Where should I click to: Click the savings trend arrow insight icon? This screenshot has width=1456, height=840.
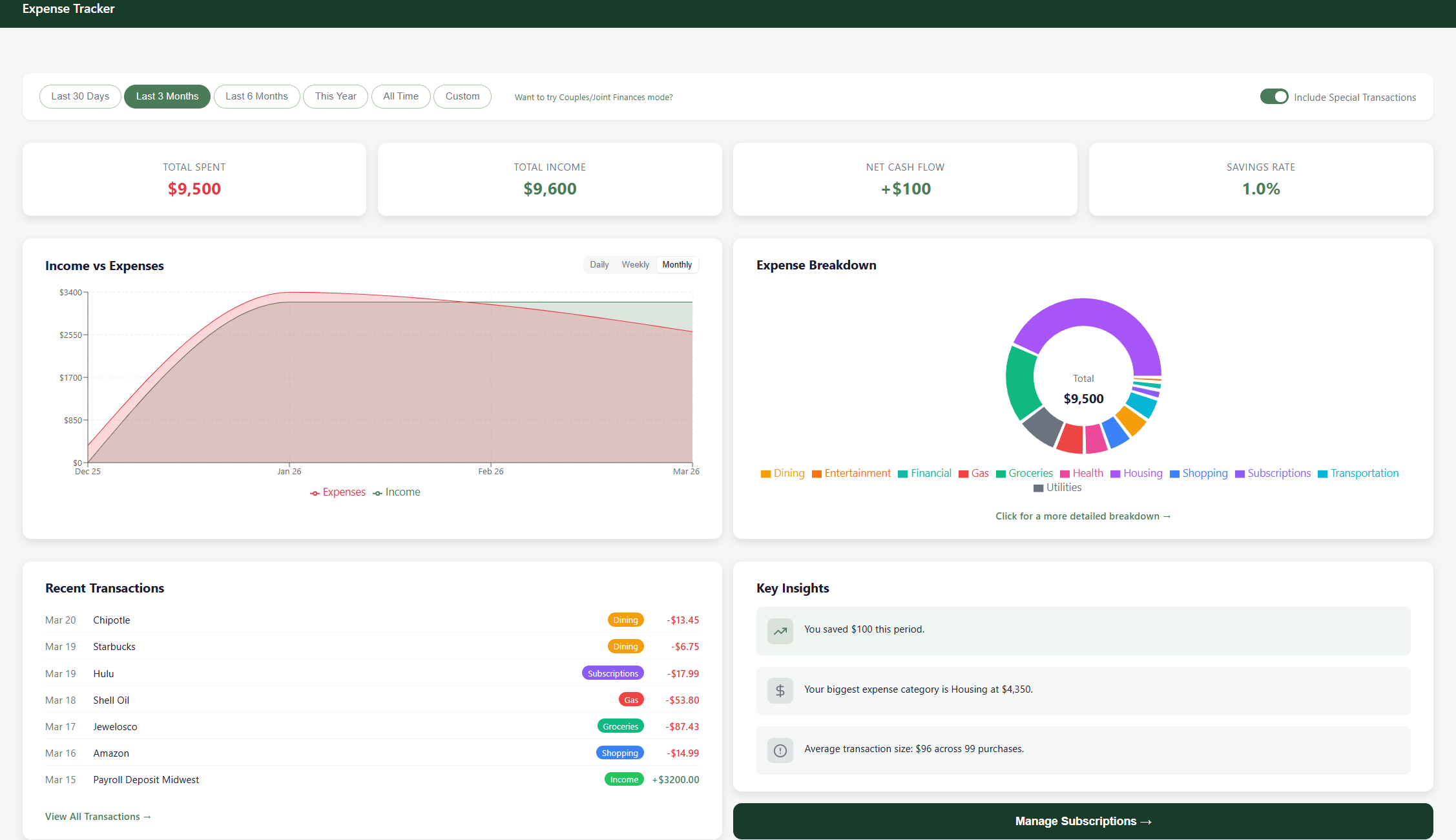780,631
